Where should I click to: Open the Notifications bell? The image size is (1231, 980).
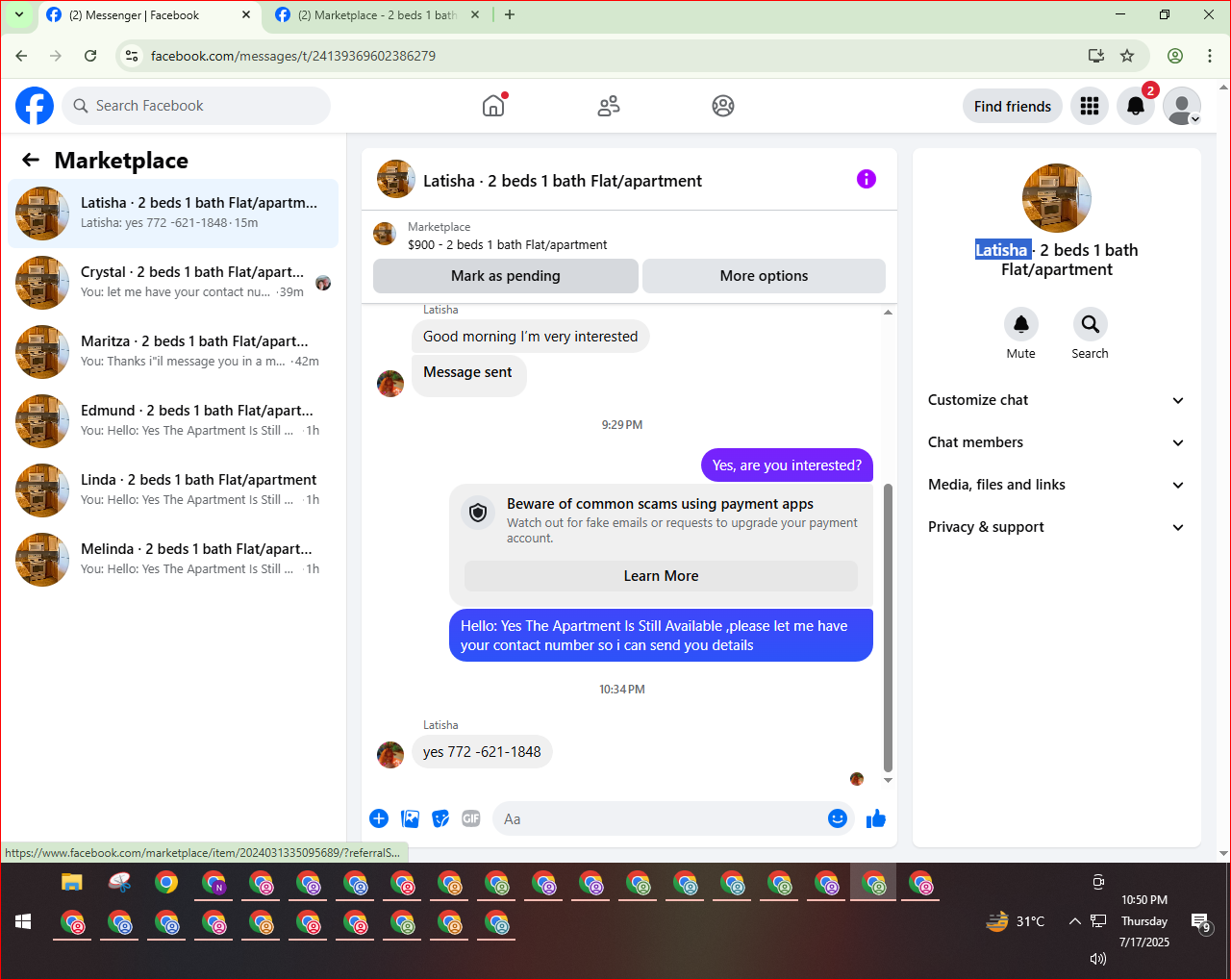point(1136,106)
